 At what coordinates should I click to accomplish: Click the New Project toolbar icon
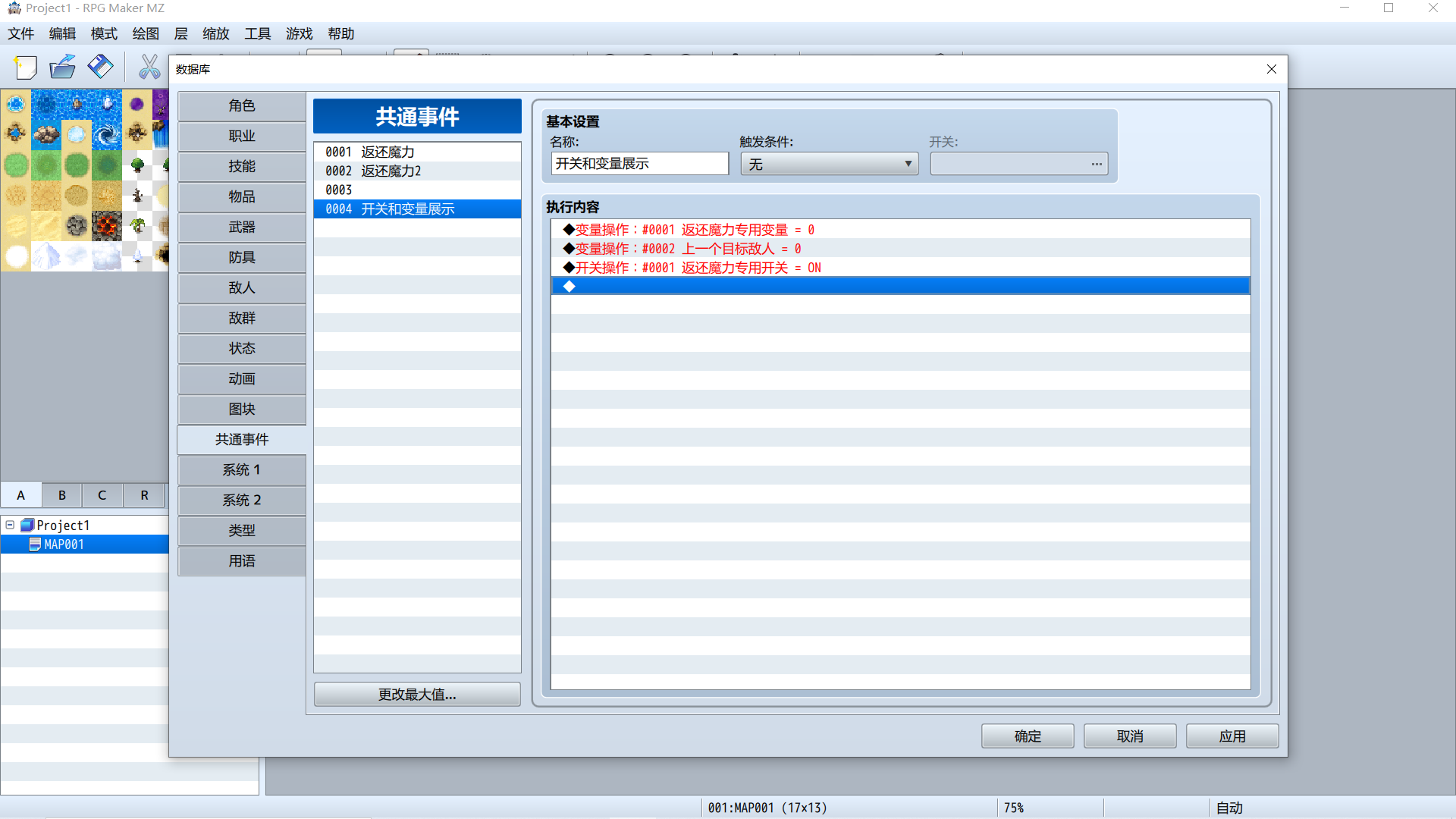coord(25,67)
